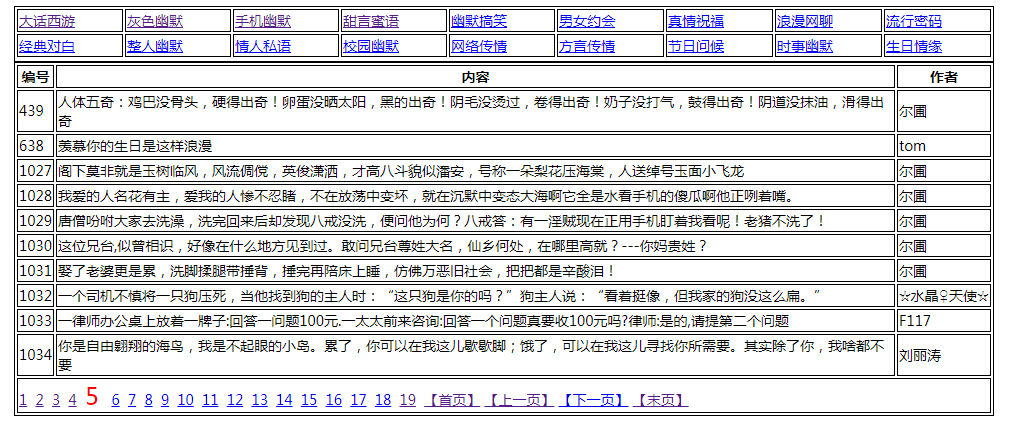Open page 12 in pagination

235,400
